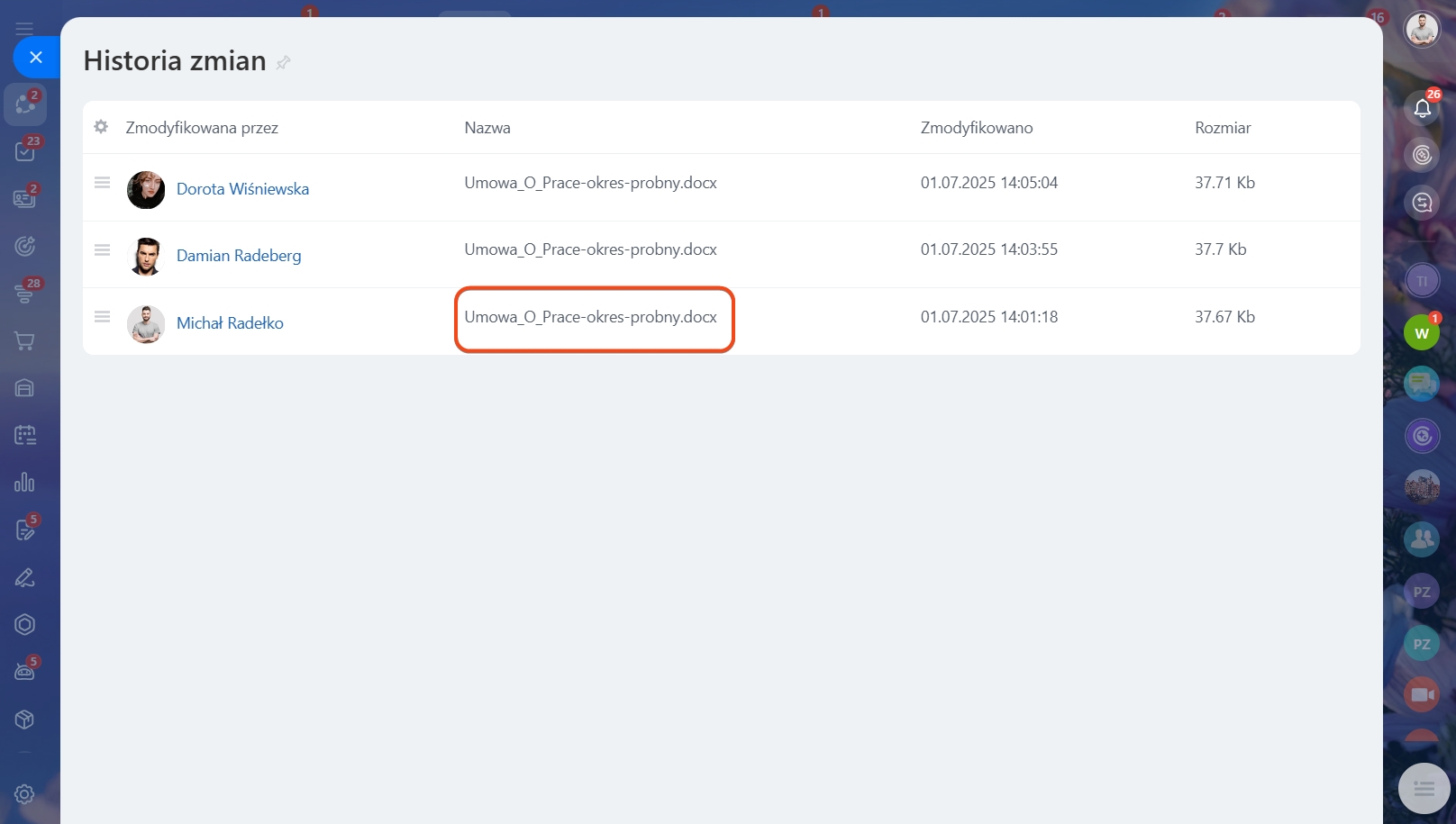The image size is (1456, 824).
Task: Open chat search icon in right panel
Action: pos(1422,203)
